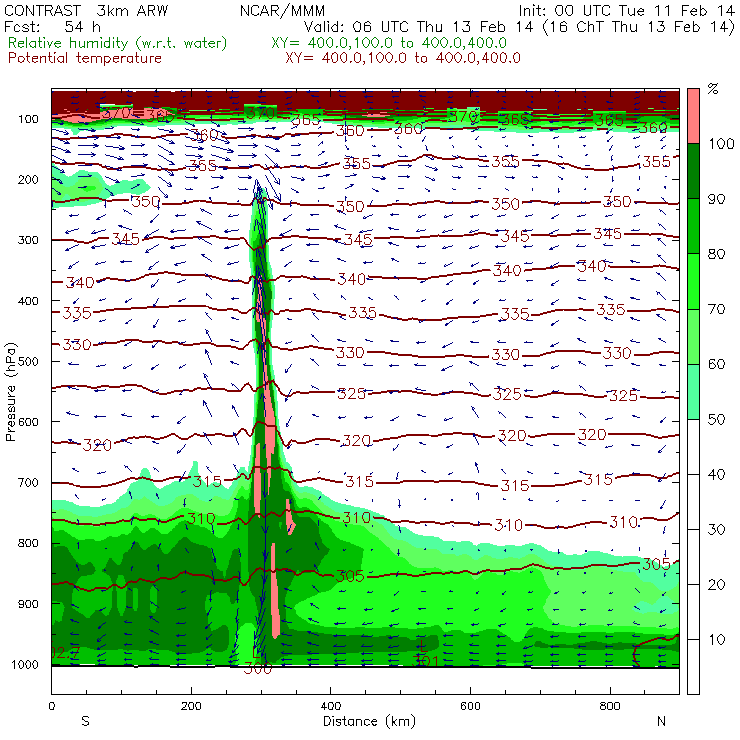Click the 30 label on the colorbar

715,529
